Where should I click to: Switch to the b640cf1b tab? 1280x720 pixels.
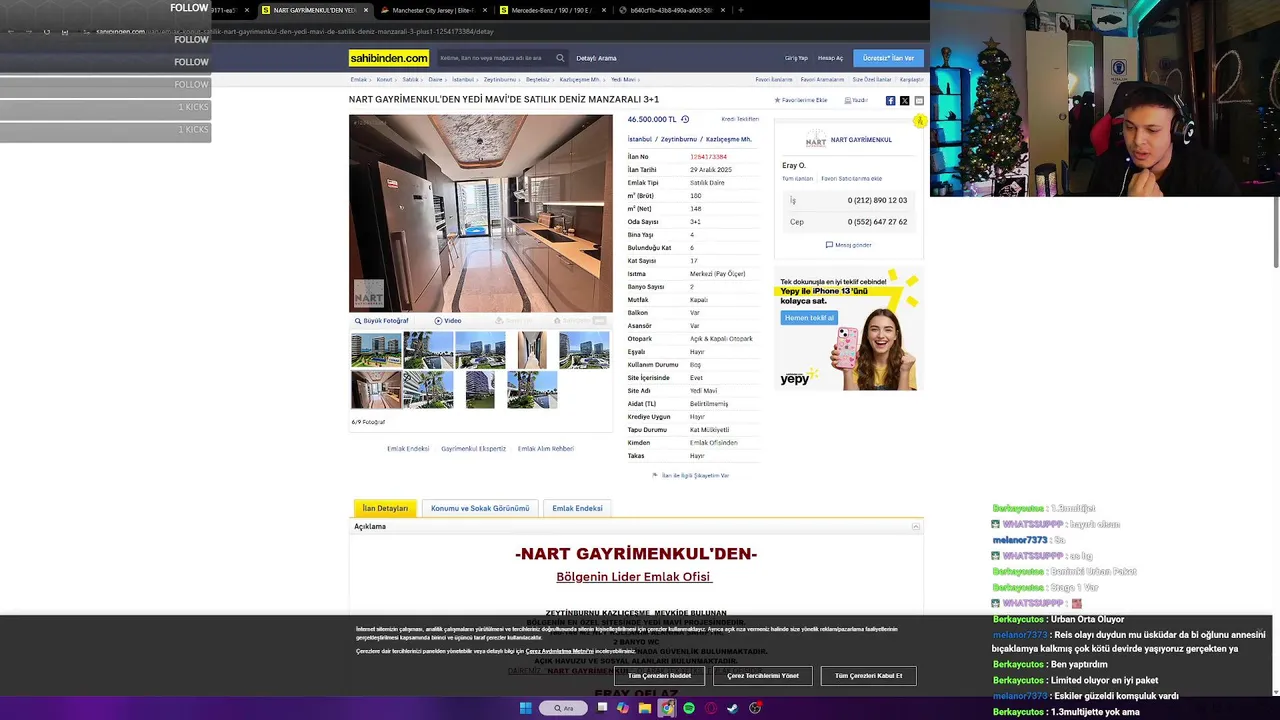(671, 10)
